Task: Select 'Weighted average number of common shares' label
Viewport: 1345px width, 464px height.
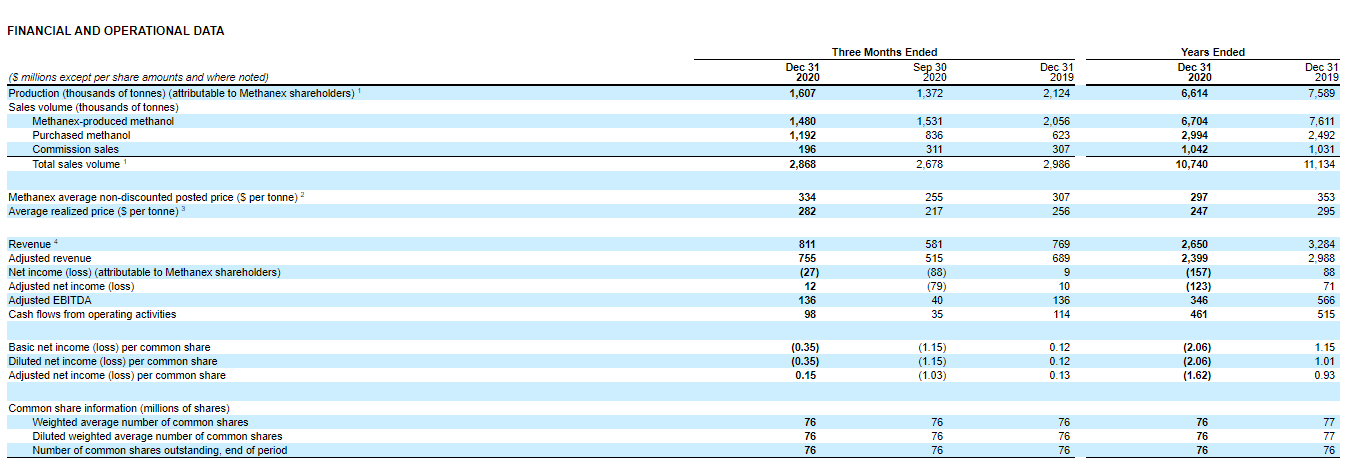Action: [140, 422]
